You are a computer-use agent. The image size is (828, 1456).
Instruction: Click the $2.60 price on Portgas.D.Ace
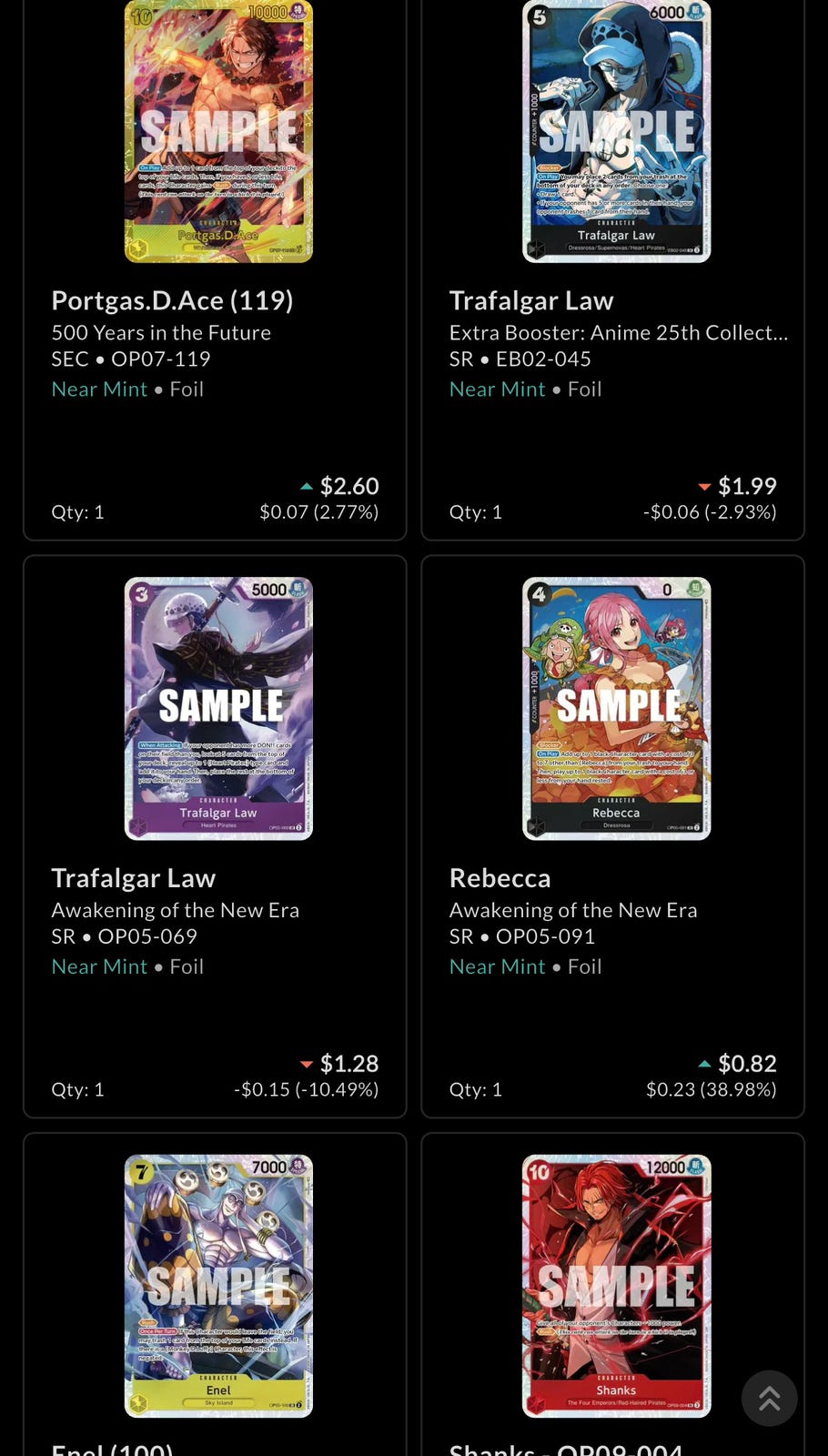click(x=349, y=486)
